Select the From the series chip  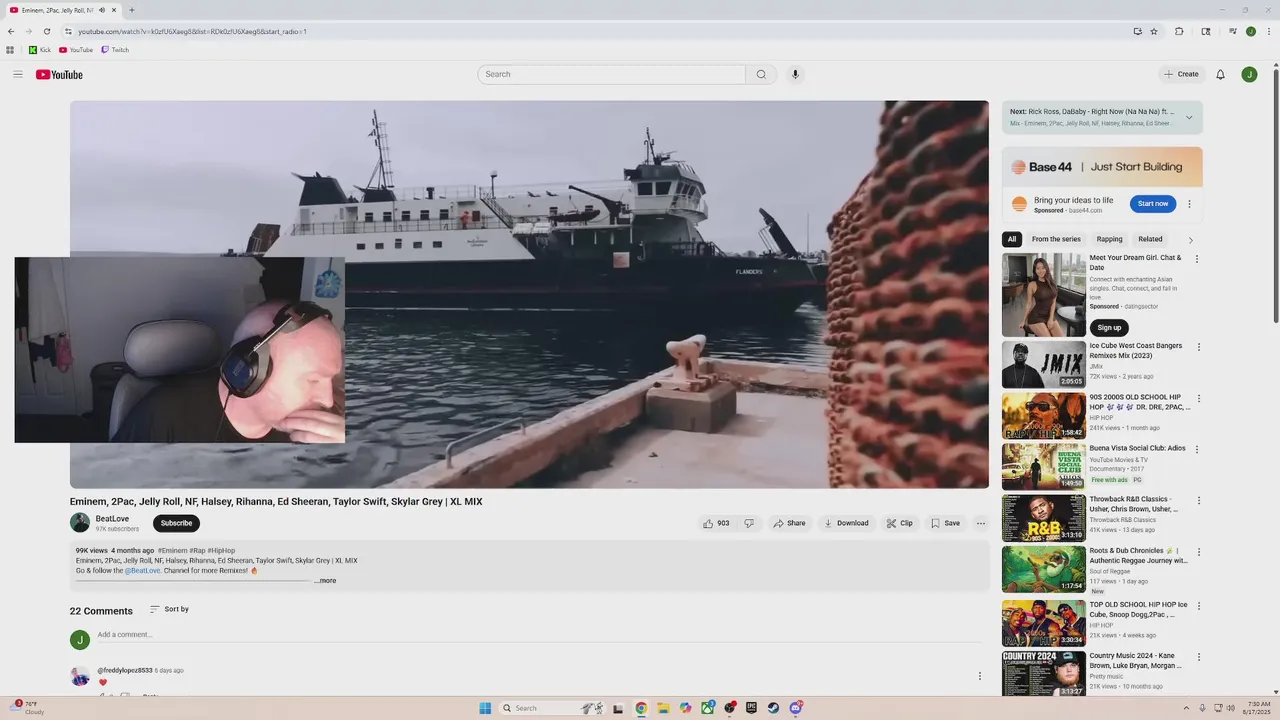point(1056,239)
